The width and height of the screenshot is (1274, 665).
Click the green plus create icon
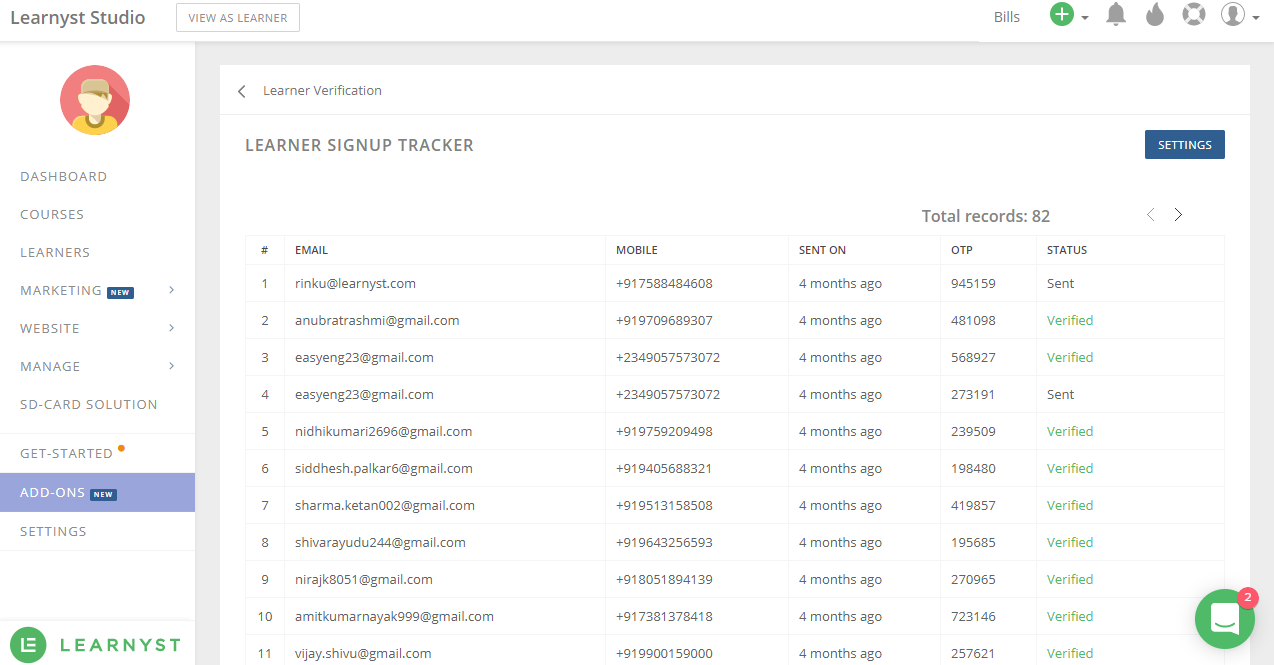point(1062,15)
